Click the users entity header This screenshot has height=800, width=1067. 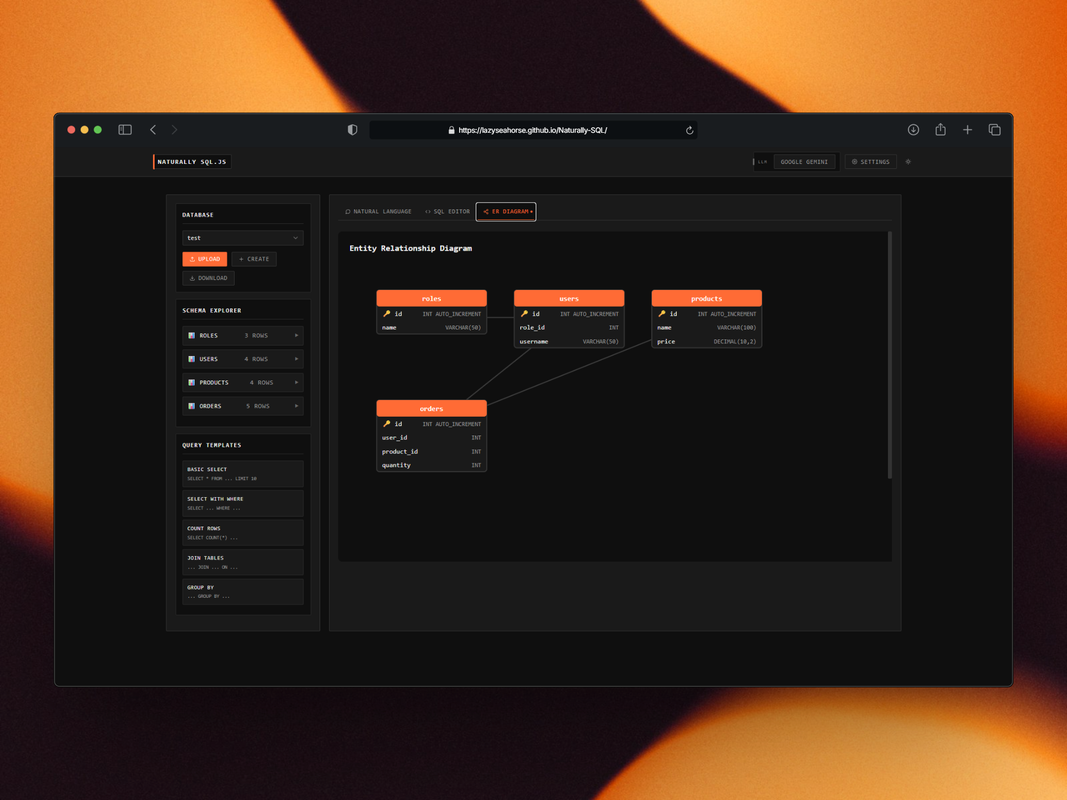569,299
